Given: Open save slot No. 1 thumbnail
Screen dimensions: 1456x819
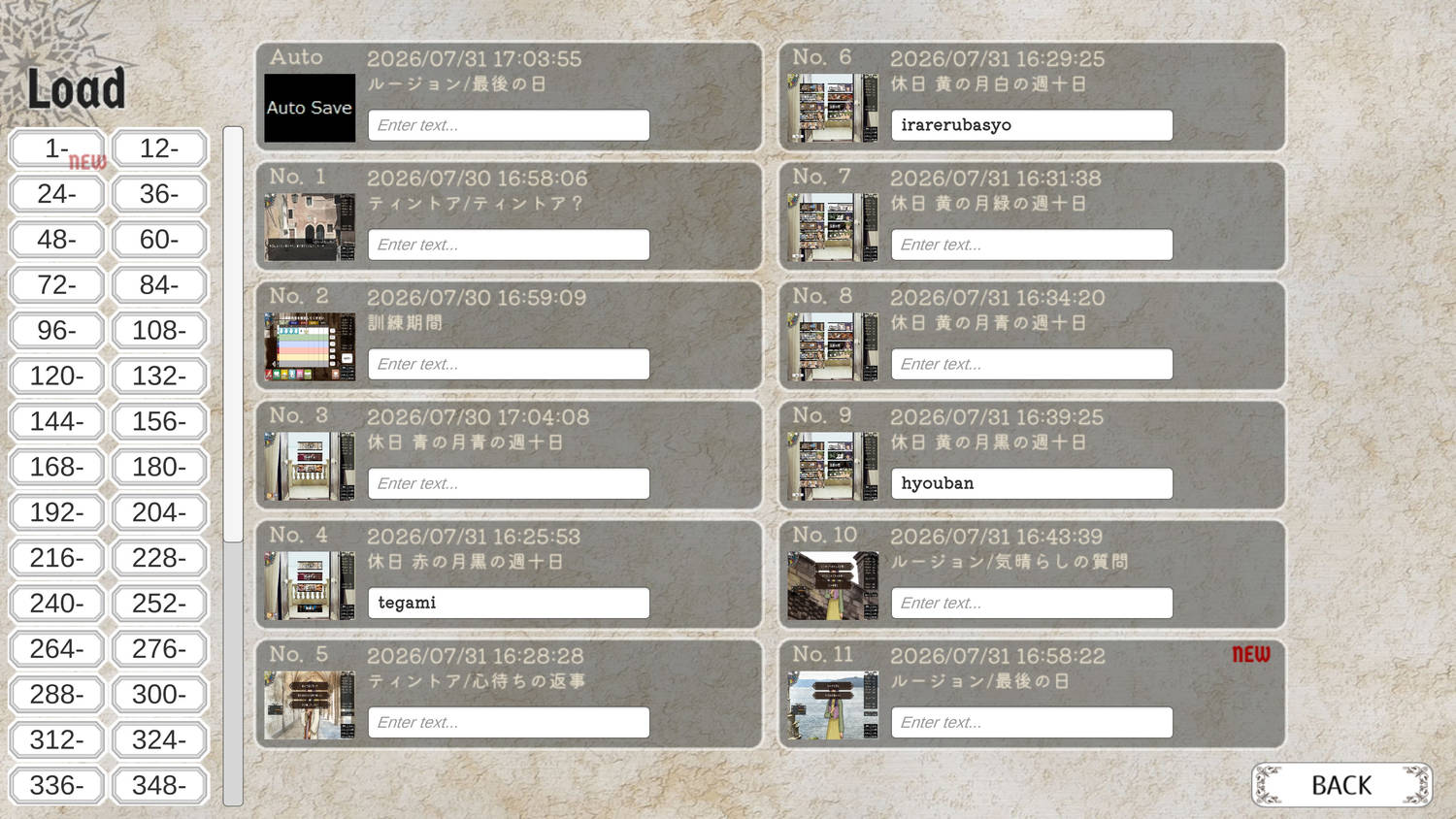Looking at the screenshot, I should (x=310, y=227).
